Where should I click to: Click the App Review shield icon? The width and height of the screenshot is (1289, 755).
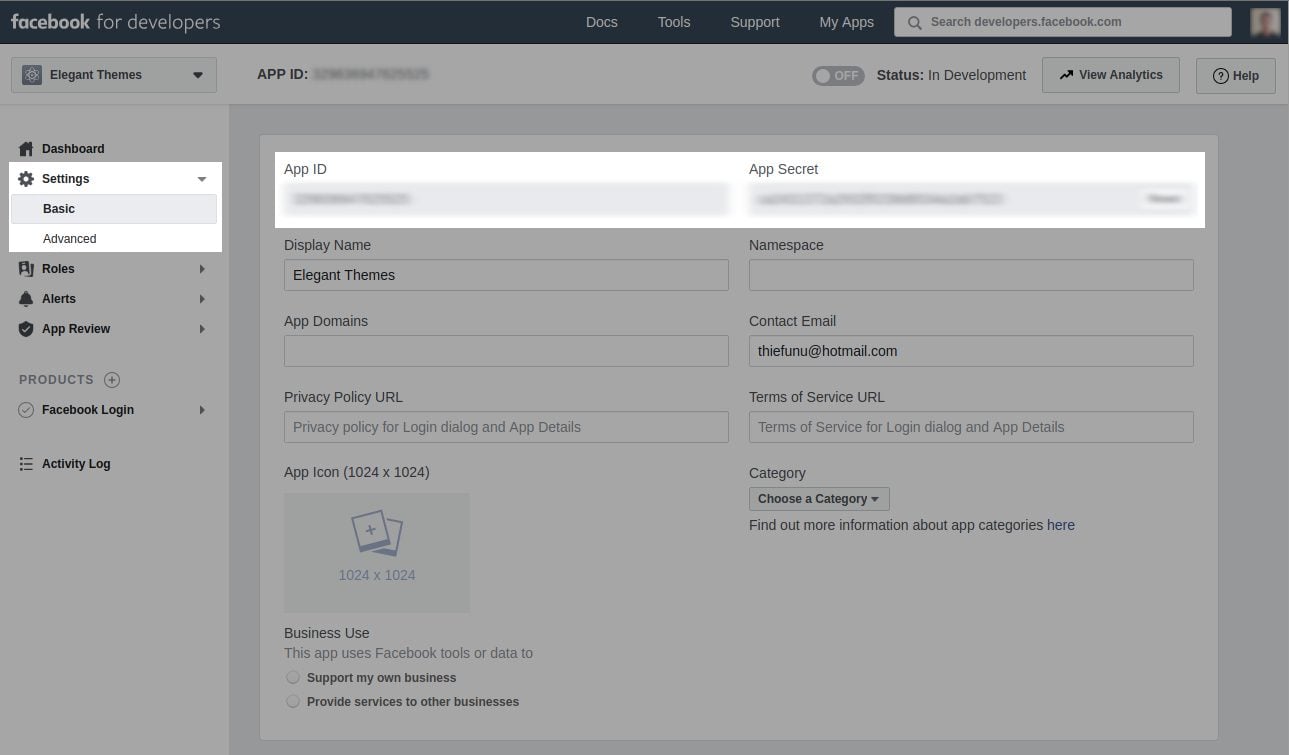pyautogui.click(x=27, y=328)
